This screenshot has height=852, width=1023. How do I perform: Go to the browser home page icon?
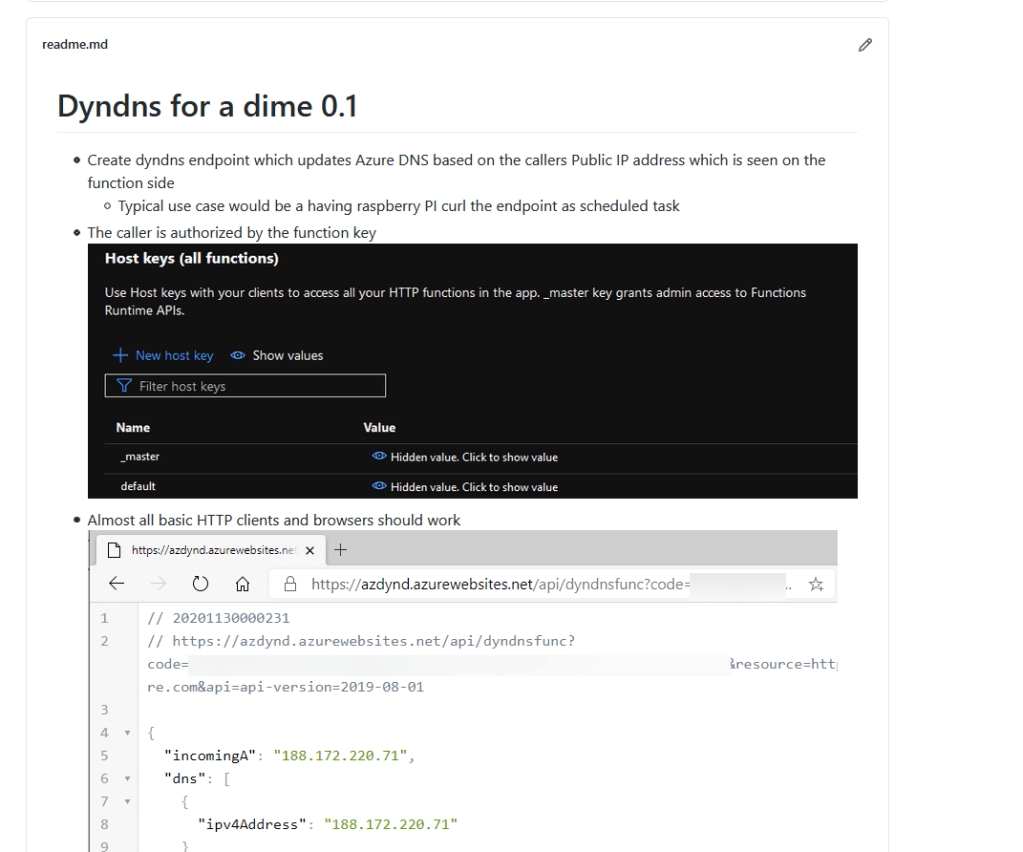[242, 584]
